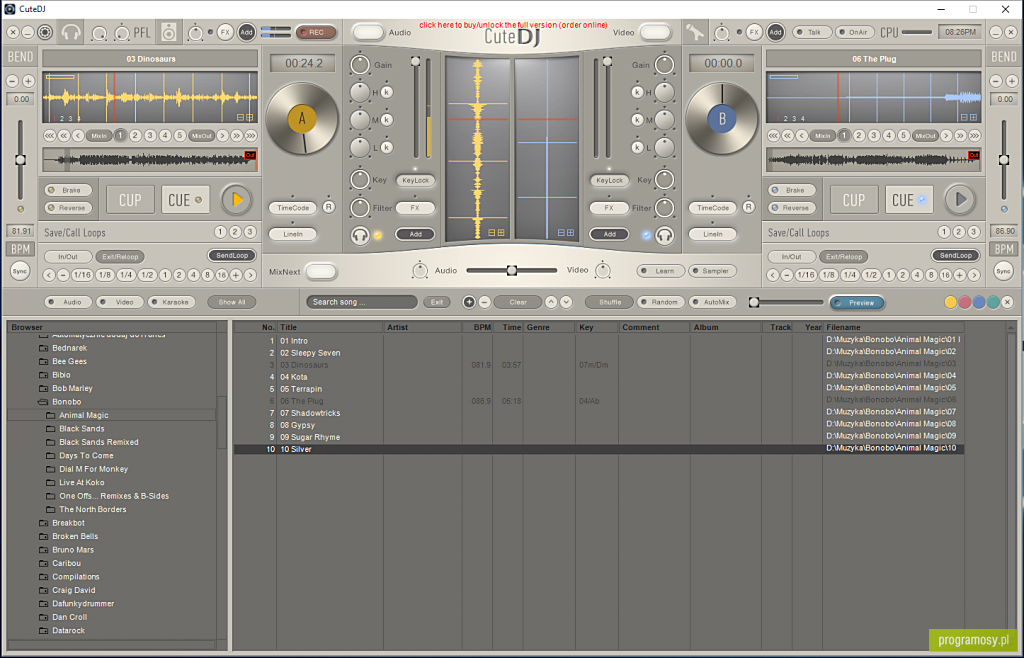The image size is (1024, 658).
Task: Expand the Caribou folder
Action: pos(43,563)
